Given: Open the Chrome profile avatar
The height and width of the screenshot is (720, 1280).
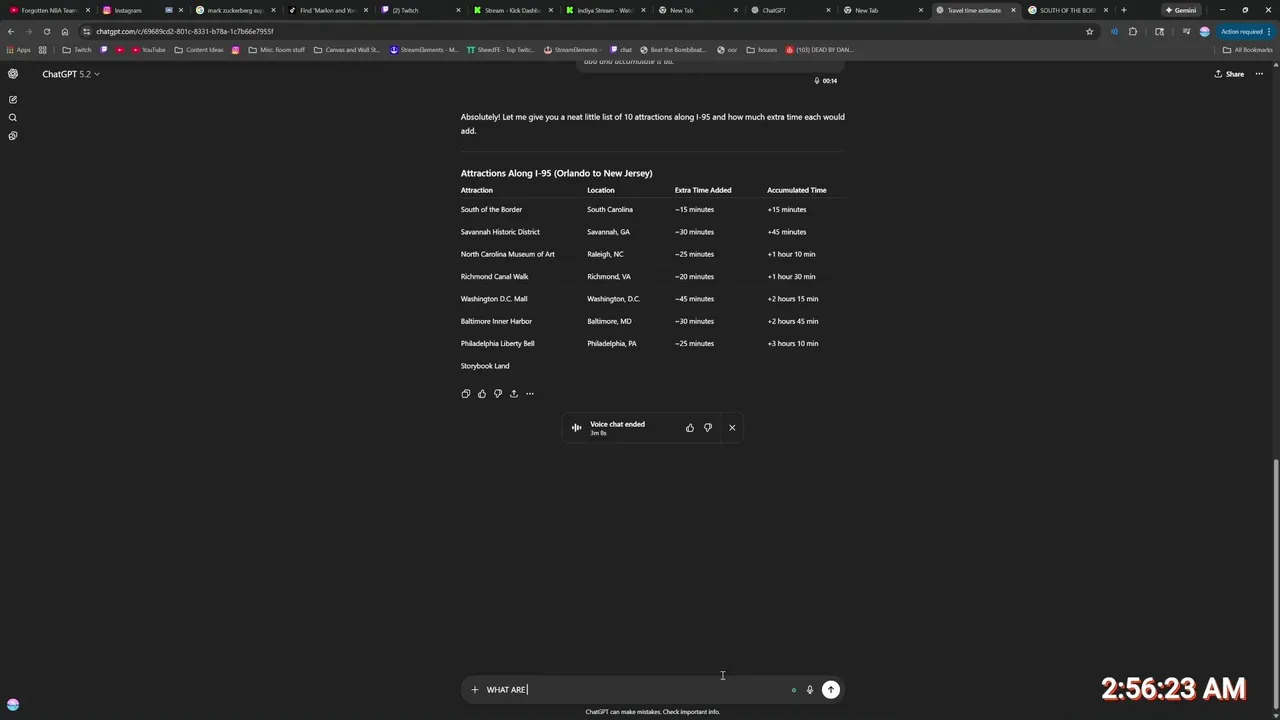Looking at the screenshot, I should (1204, 31).
